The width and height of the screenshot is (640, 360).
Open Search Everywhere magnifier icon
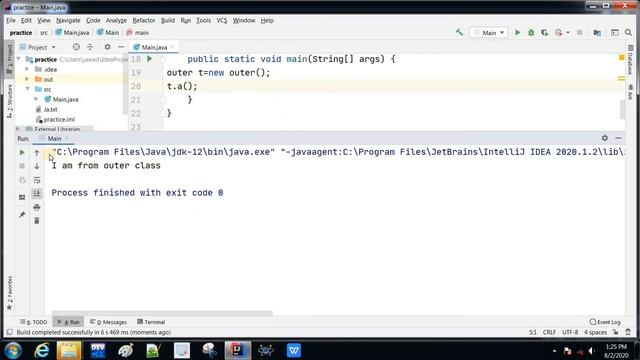[628, 32]
